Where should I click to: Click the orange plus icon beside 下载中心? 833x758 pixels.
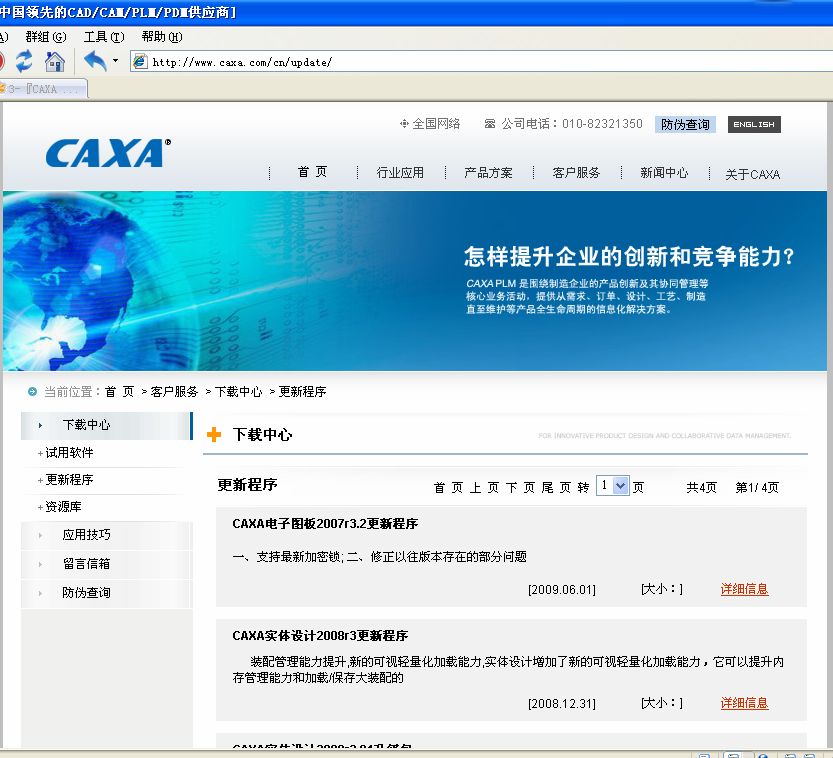tap(214, 435)
